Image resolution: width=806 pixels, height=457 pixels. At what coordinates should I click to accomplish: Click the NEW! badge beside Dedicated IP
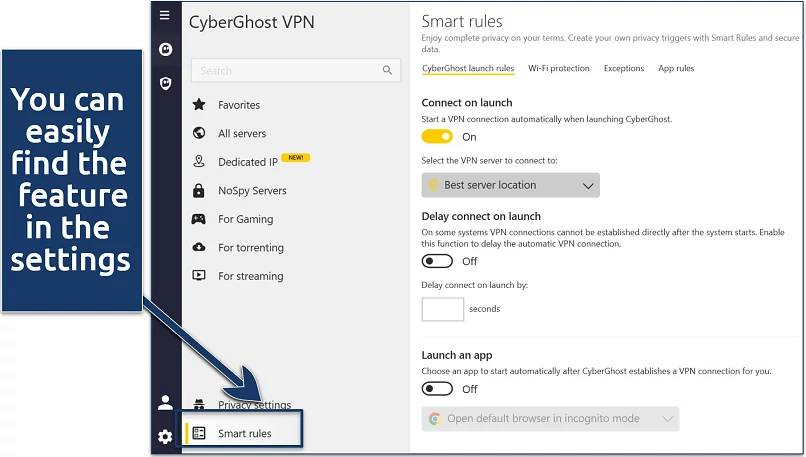(x=296, y=158)
